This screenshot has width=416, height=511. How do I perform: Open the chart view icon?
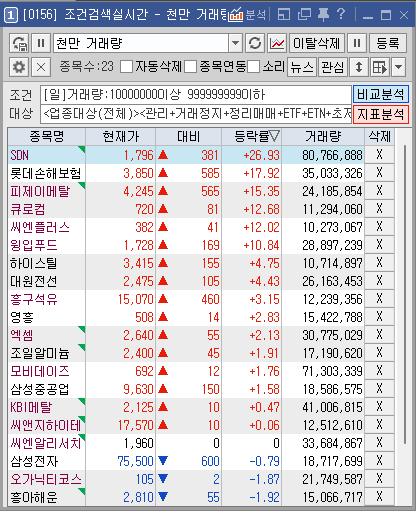[x=277, y=43]
